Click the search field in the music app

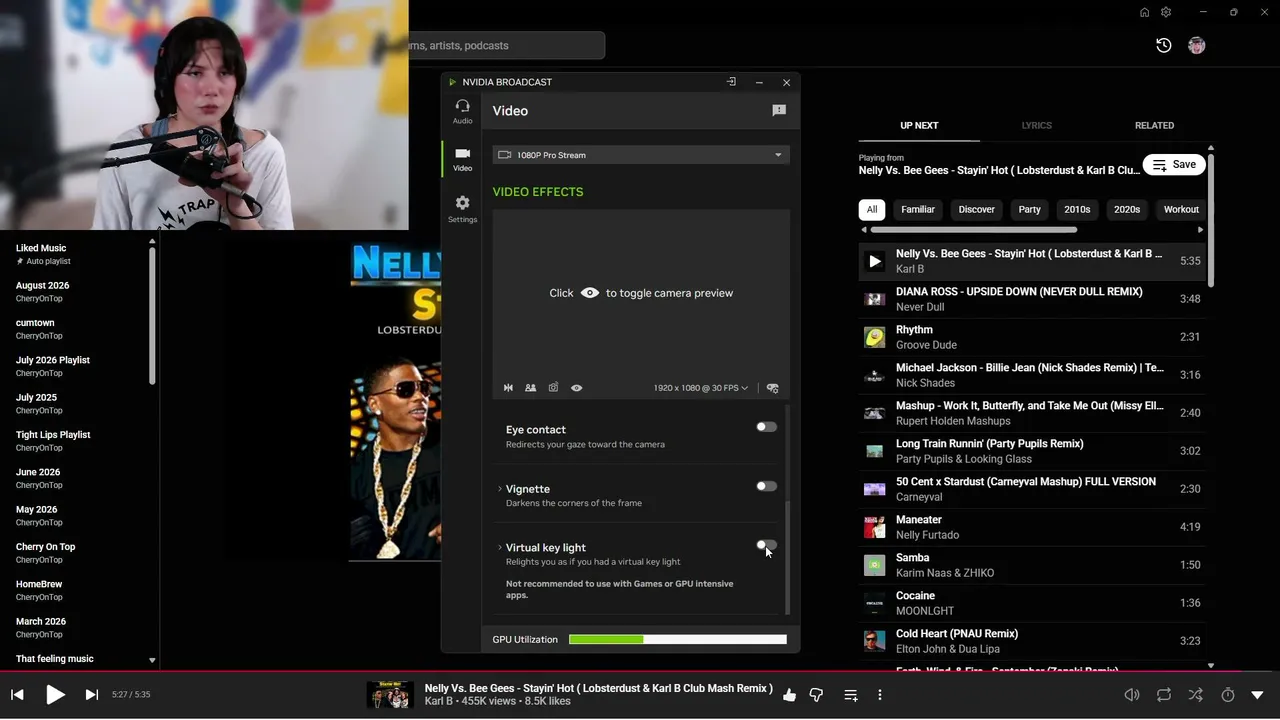pos(506,46)
